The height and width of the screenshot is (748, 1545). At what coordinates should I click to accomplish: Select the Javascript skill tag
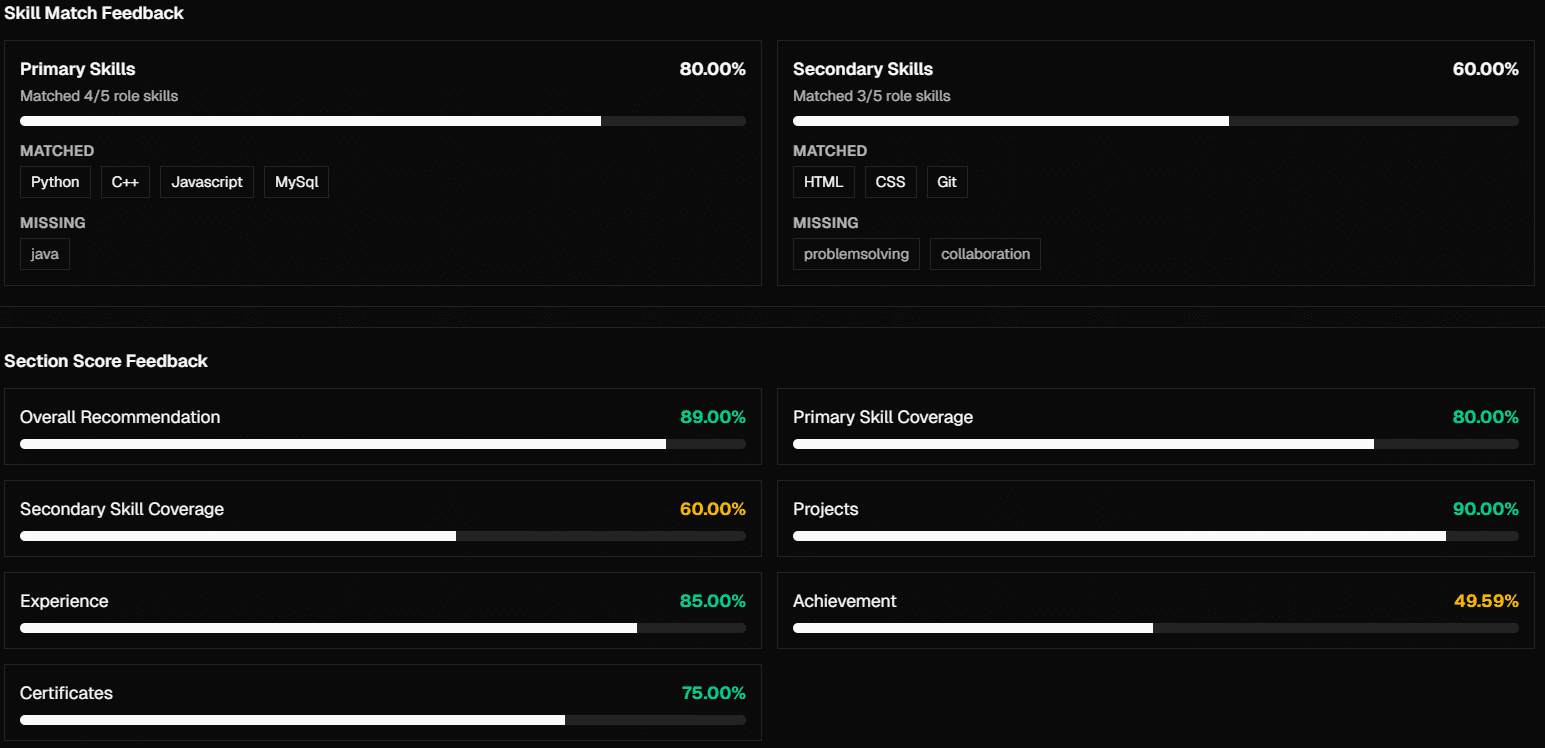[x=207, y=182]
